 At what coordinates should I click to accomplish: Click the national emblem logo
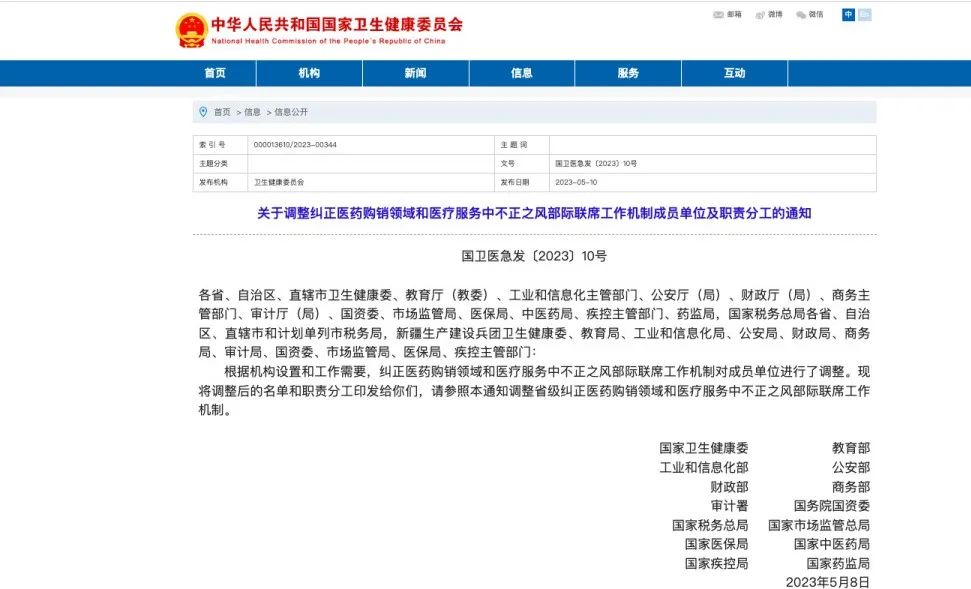coord(191,30)
